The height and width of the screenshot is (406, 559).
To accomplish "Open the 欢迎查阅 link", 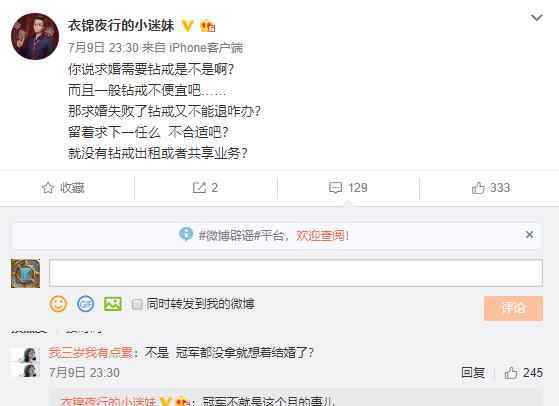I will tap(322, 236).
